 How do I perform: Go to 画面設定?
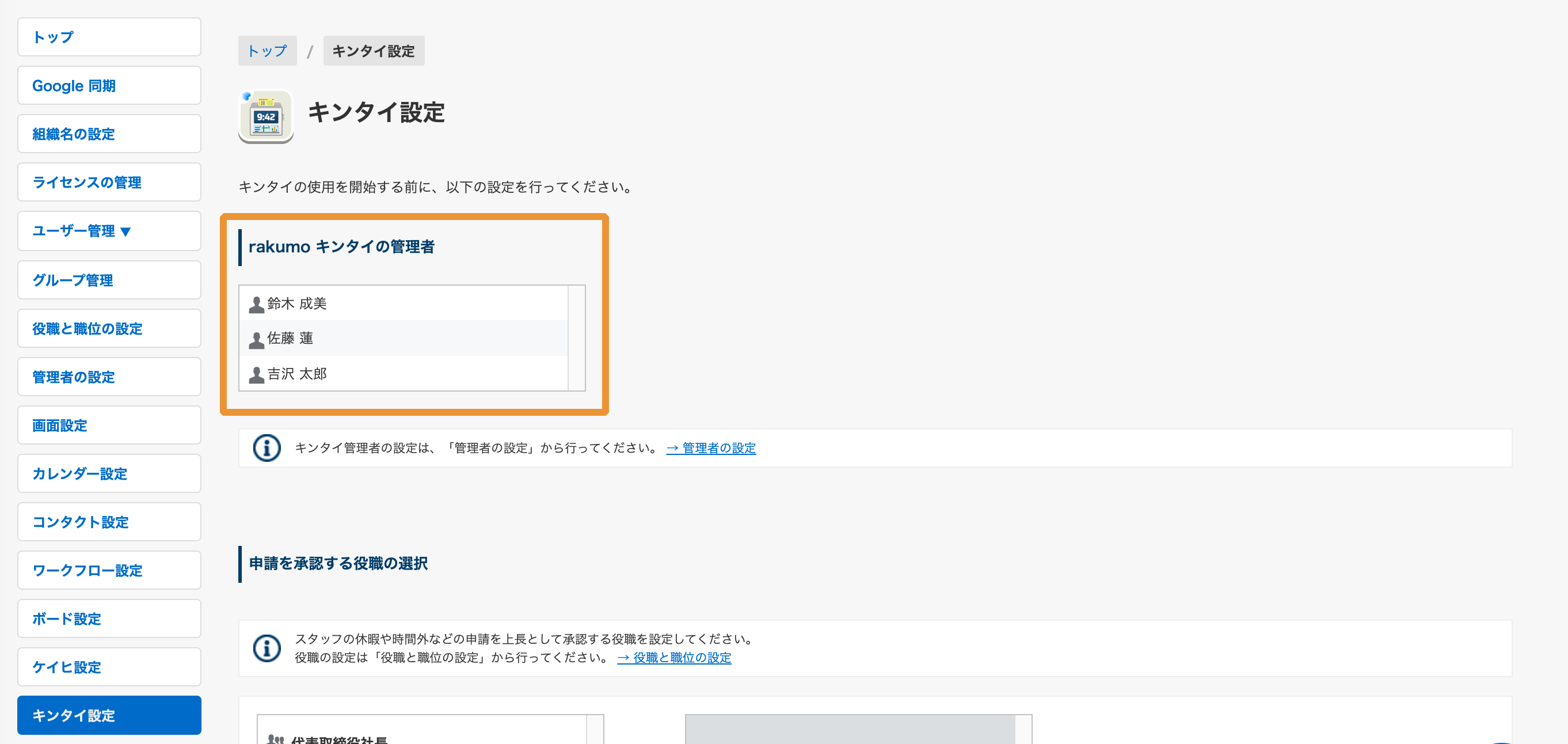tap(109, 426)
